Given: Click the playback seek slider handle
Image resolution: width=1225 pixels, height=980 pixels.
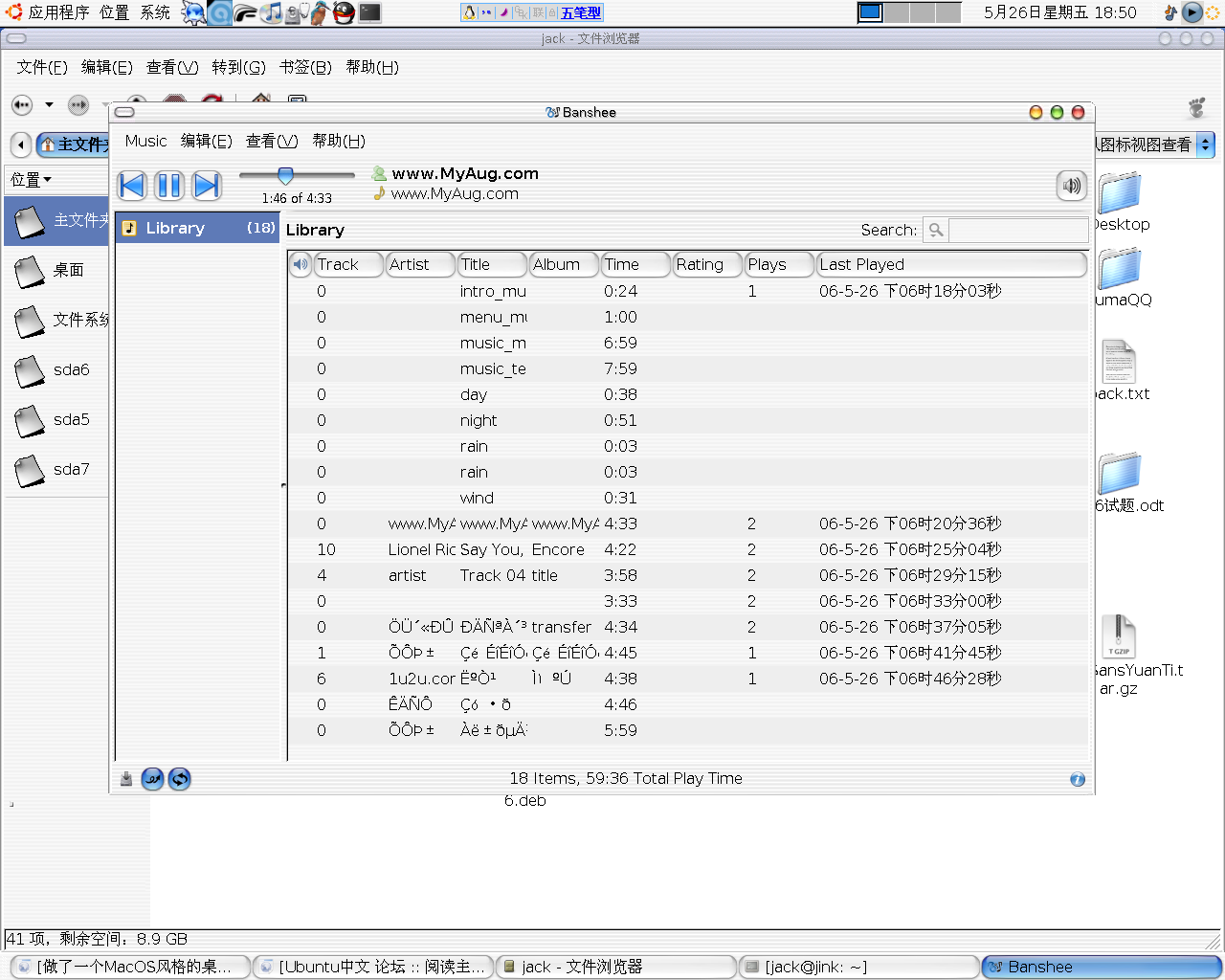Looking at the screenshot, I should [x=285, y=175].
